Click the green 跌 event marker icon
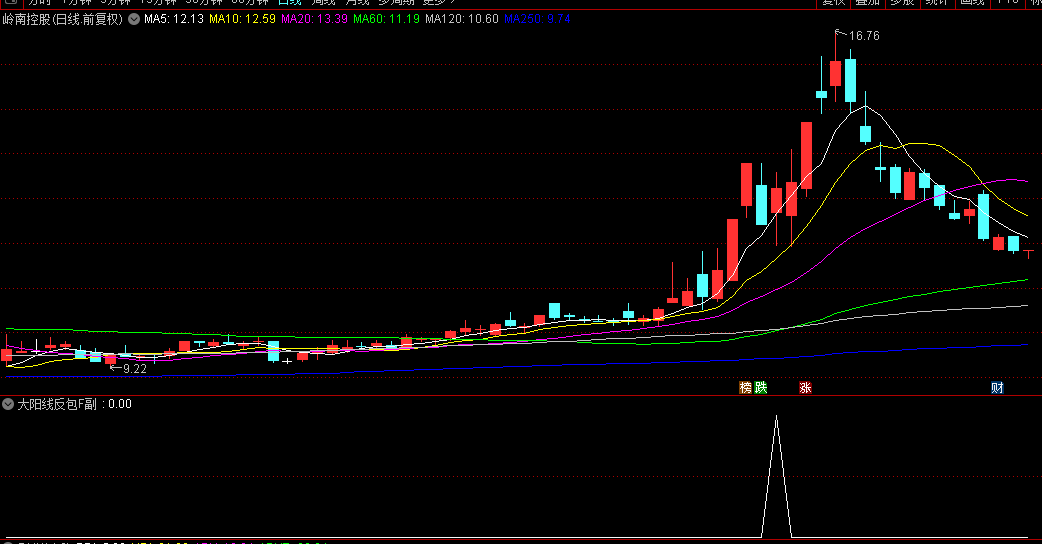 tap(761, 387)
